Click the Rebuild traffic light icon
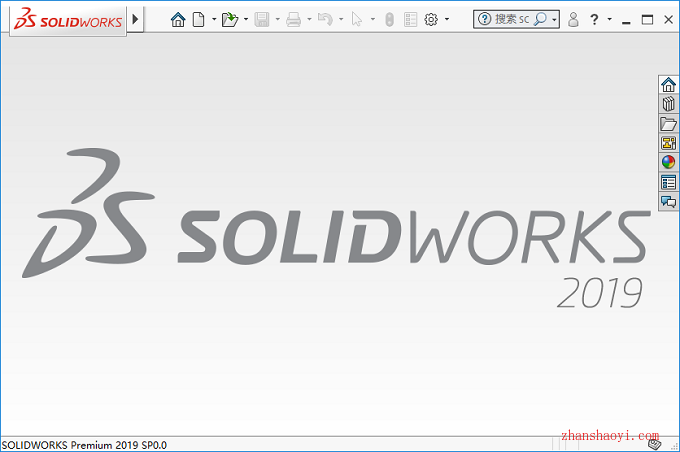Viewport: 680px width, 452px height. [x=389, y=20]
